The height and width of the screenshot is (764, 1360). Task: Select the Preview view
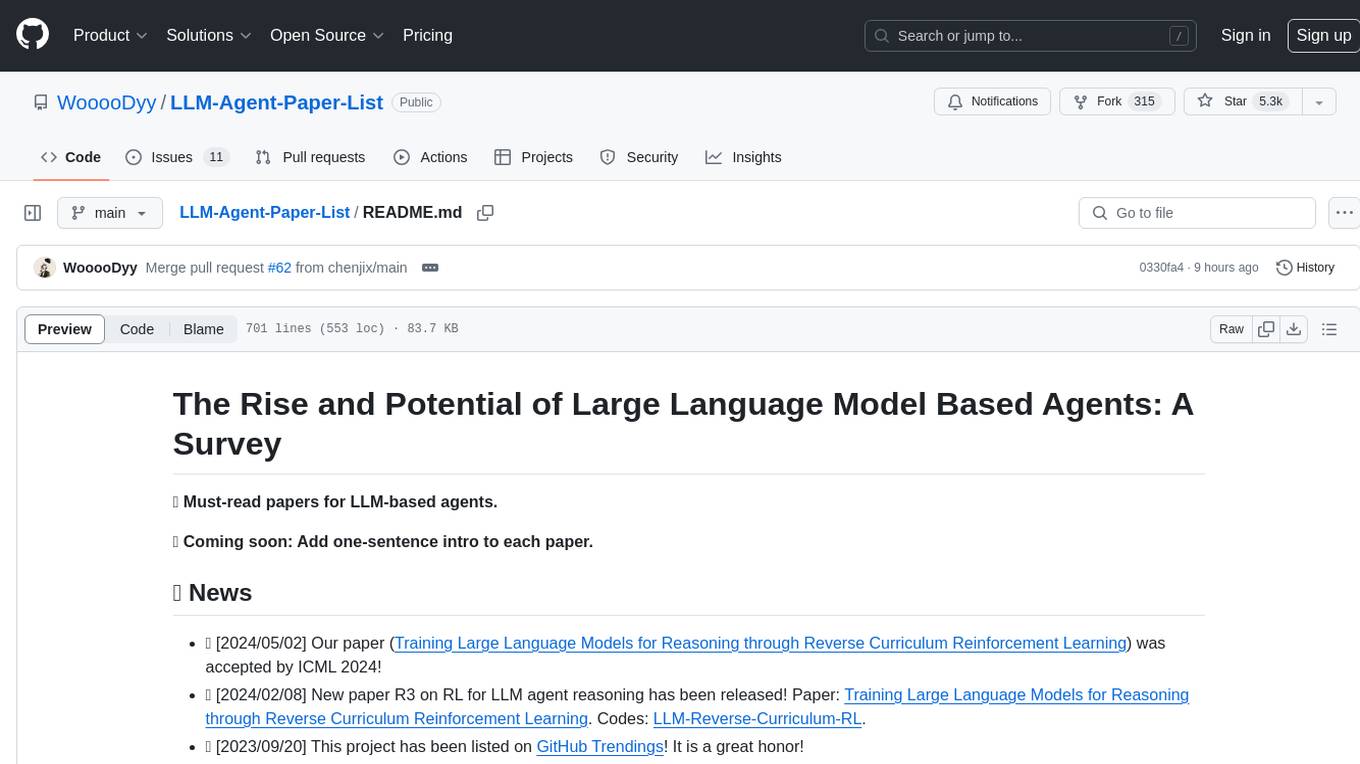pos(65,329)
